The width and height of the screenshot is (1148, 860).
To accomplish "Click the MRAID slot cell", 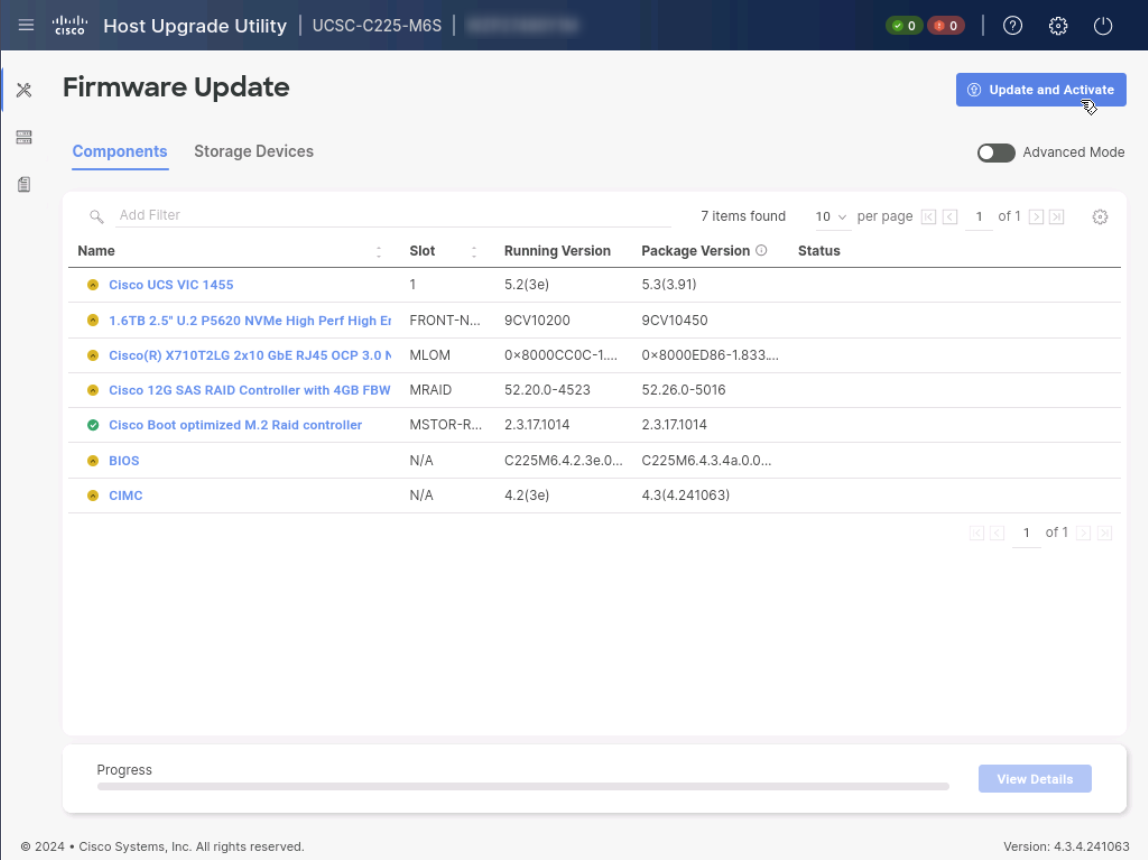I will point(430,389).
